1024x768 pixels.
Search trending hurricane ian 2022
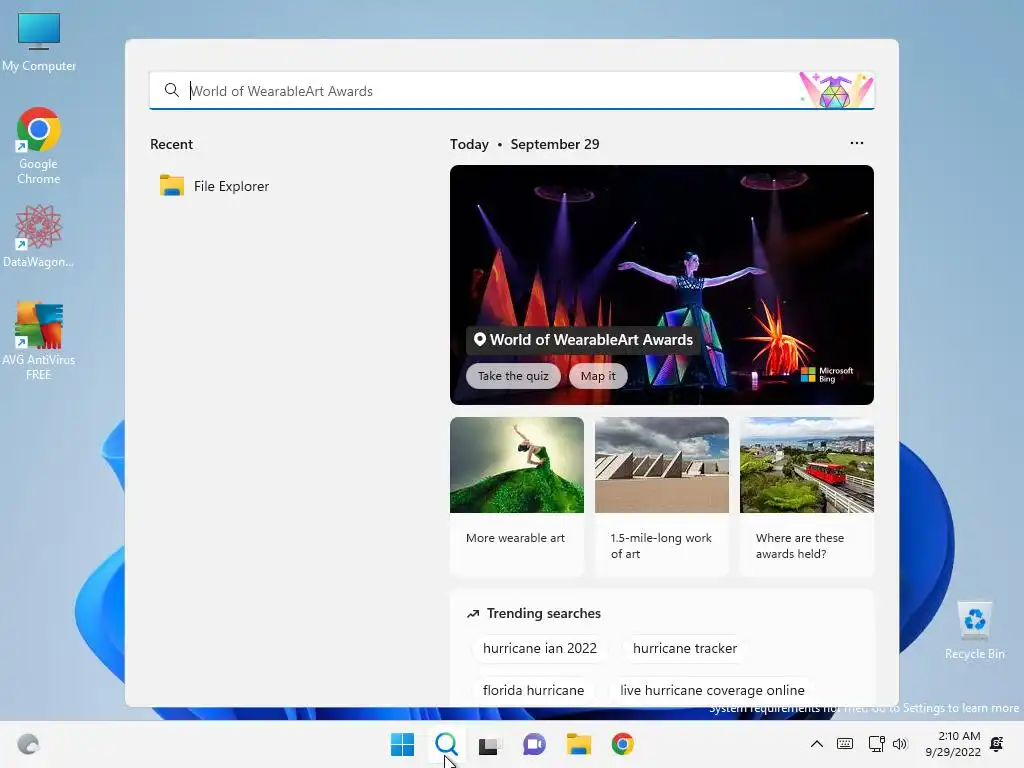pyautogui.click(x=539, y=648)
